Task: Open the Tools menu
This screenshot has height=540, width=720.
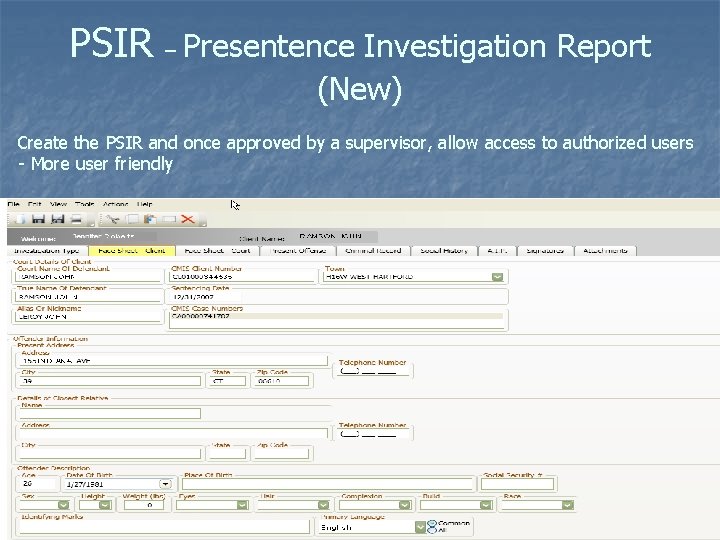Action: (x=84, y=204)
